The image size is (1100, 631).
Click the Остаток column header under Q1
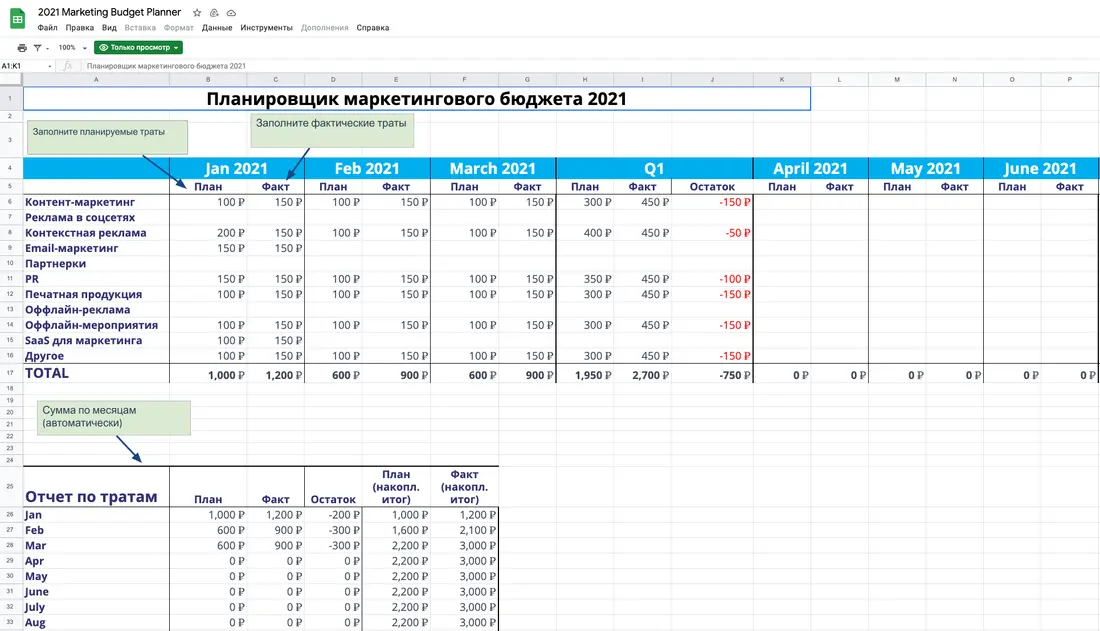(x=712, y=187)
